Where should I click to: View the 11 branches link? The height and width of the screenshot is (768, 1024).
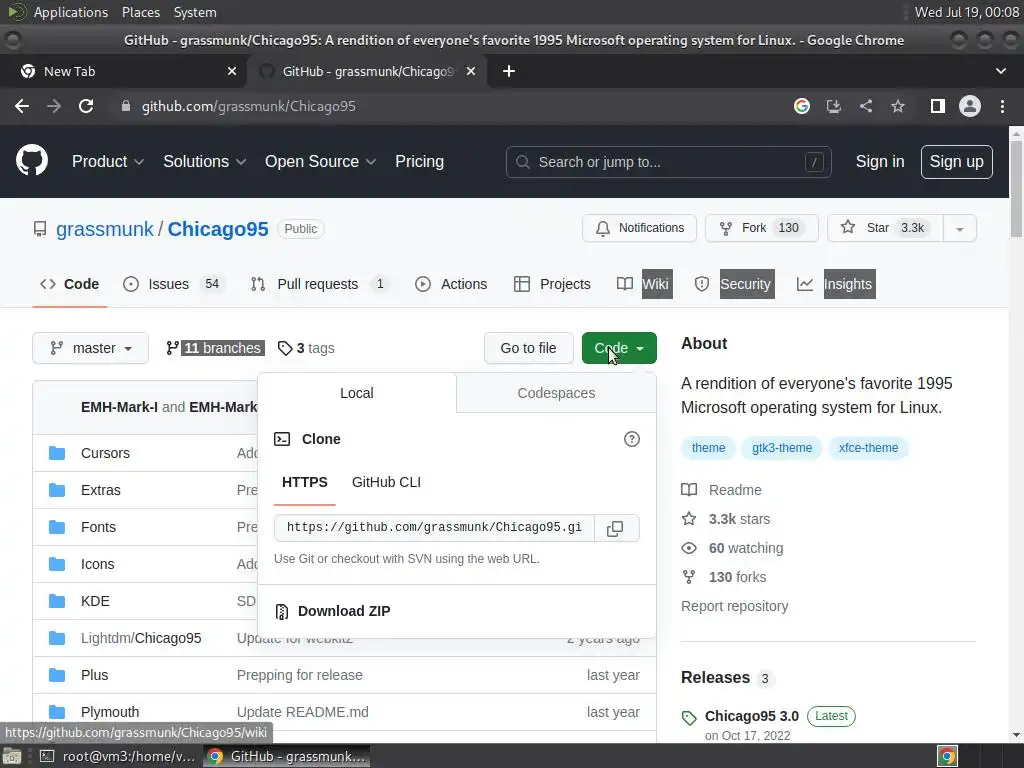pyautogui.click(x=215, y=348)
